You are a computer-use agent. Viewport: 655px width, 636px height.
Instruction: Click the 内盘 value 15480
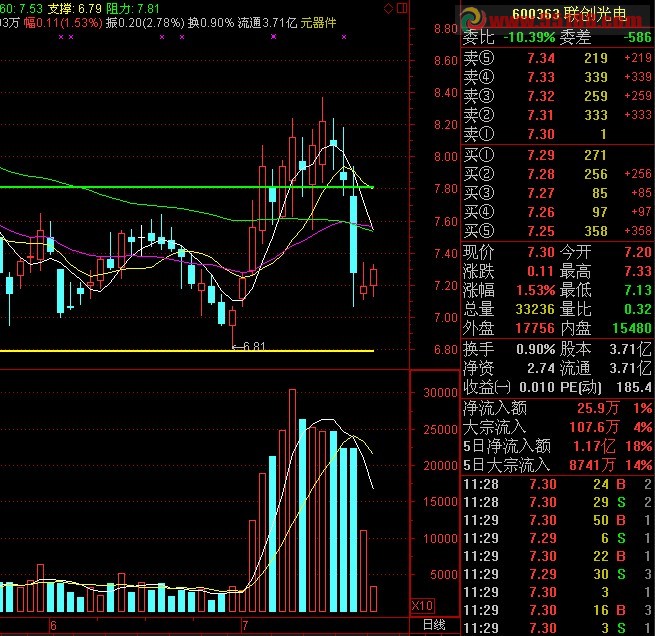(x=632, y=328)
